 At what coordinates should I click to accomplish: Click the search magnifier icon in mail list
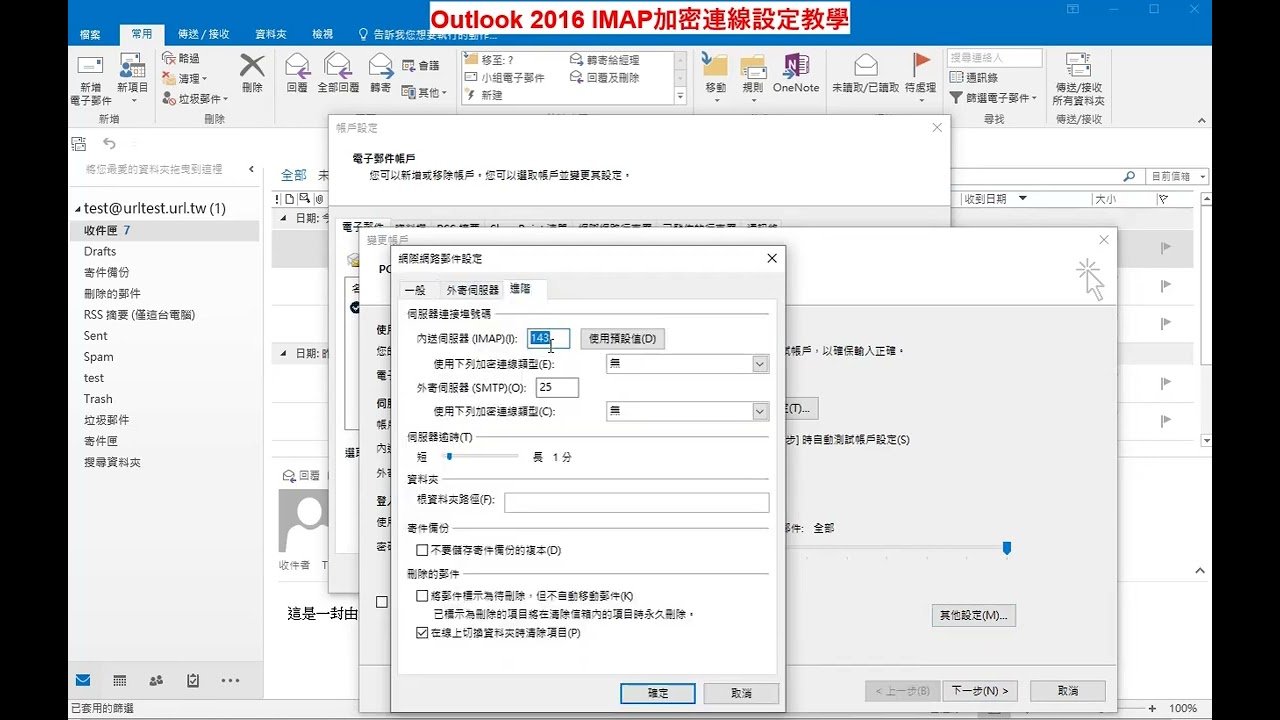[x=1129, y=176]
